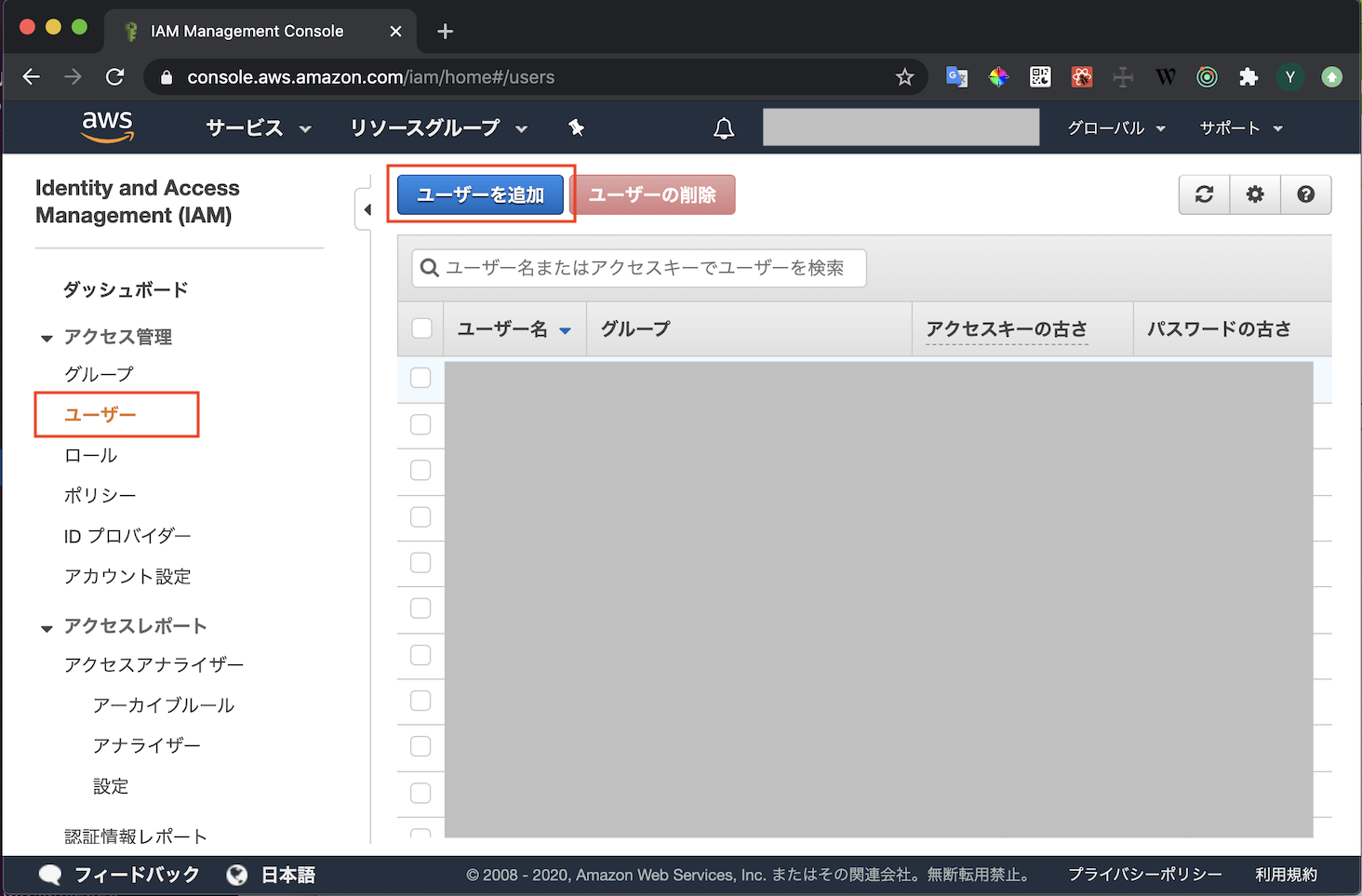Click the browser address bar URL
Viewport: 1362px width, 896px height.
[x=370, y=77]
